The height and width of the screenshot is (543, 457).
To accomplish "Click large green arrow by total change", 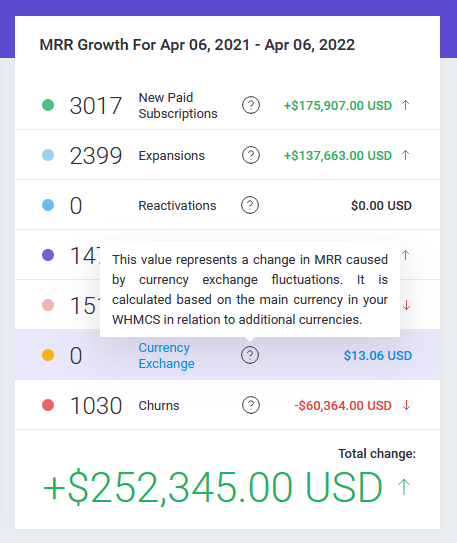I will pos(404,487).
